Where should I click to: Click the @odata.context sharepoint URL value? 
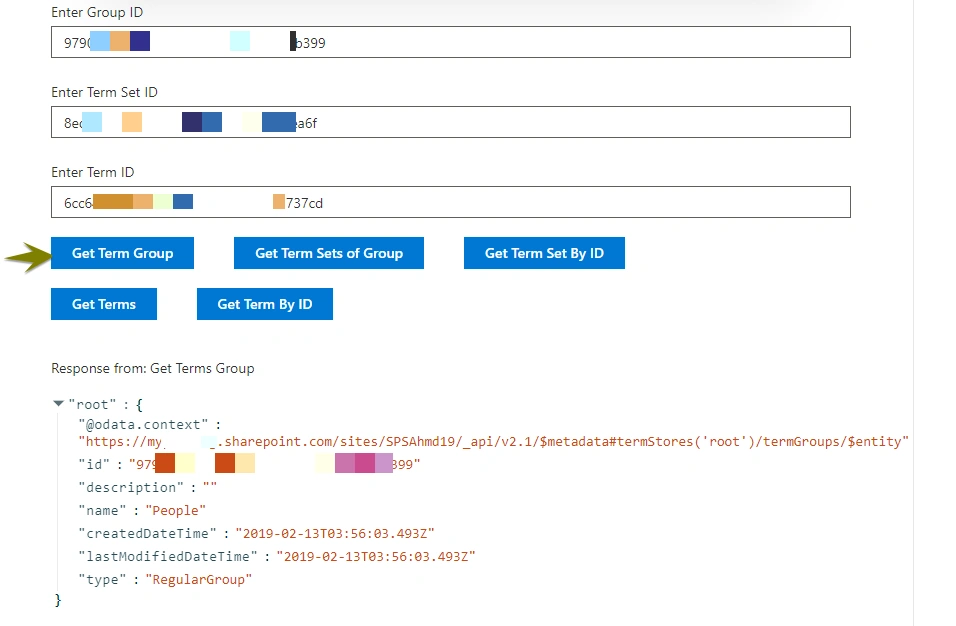pyautogui.click(x=493, y=441)
